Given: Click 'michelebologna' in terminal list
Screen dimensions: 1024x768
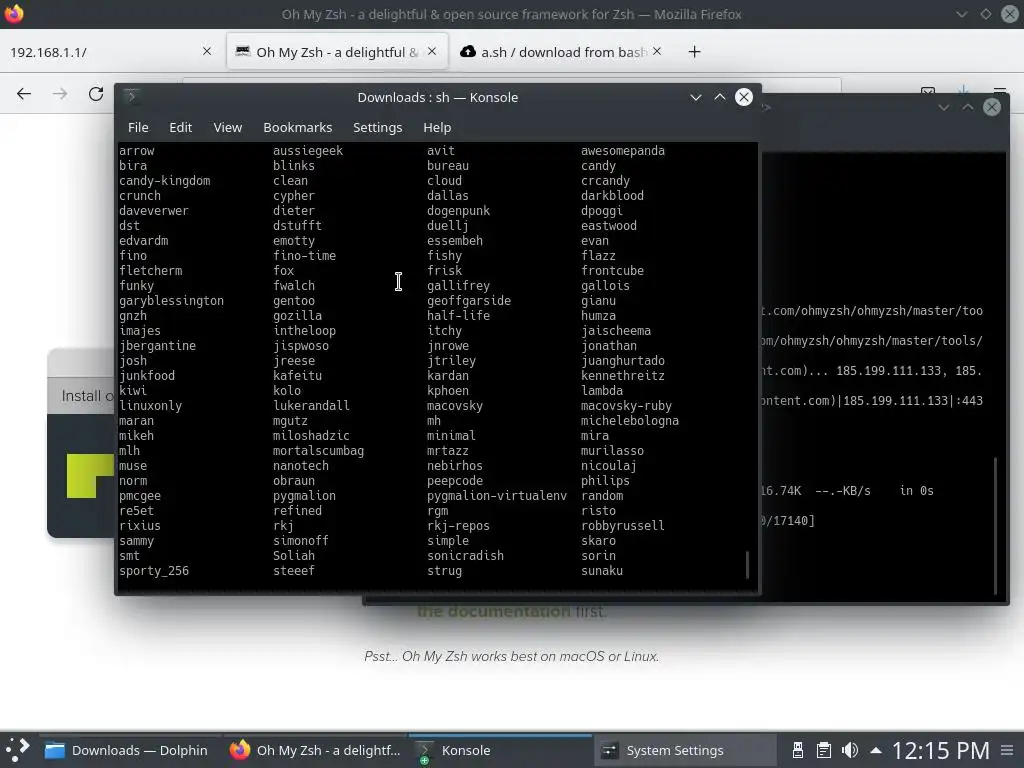Looking at the screenshot, I should pyautogui.click(x=630, y=421).
